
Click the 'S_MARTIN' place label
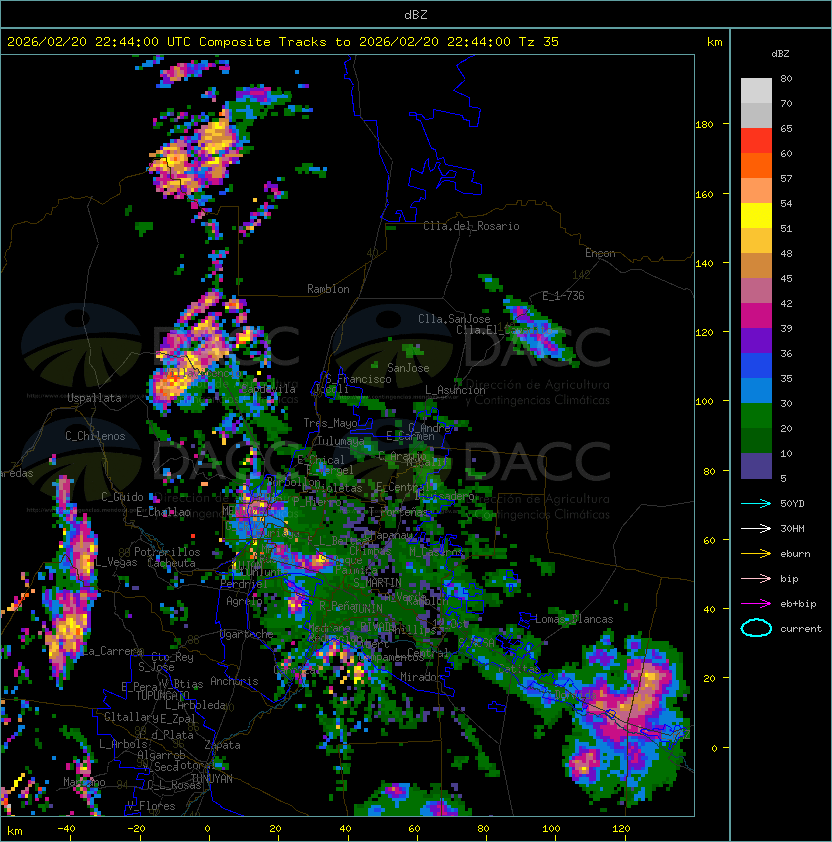378,583
